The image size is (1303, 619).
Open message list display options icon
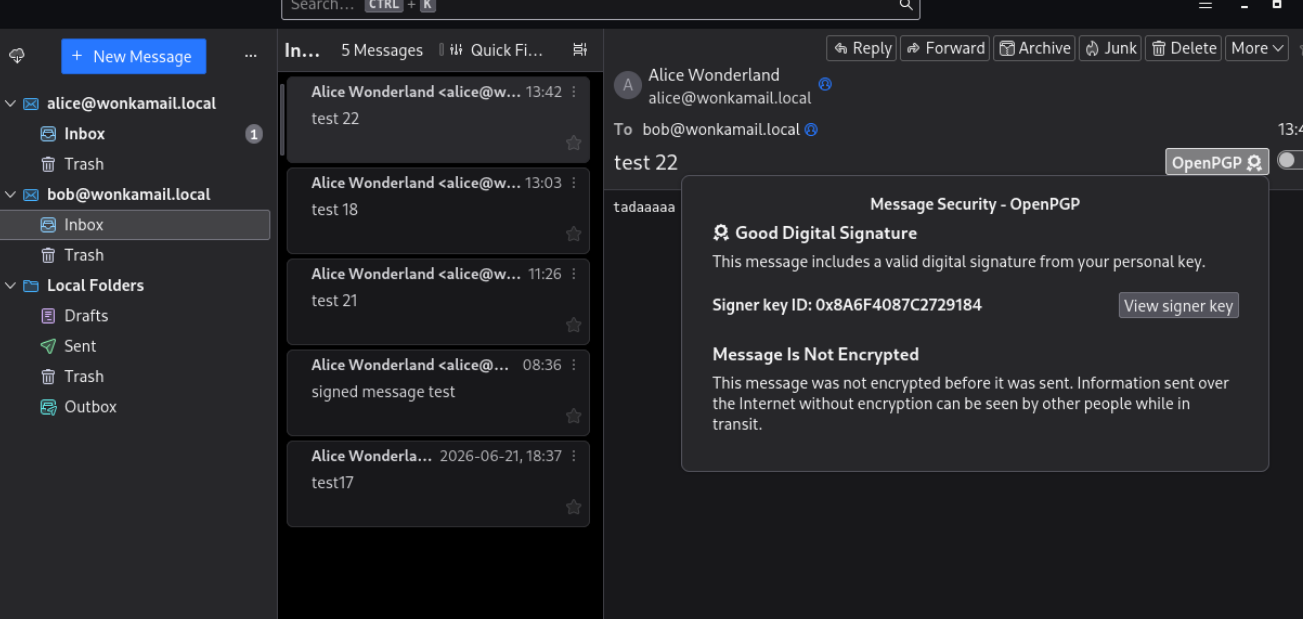(x=579, y=50)
